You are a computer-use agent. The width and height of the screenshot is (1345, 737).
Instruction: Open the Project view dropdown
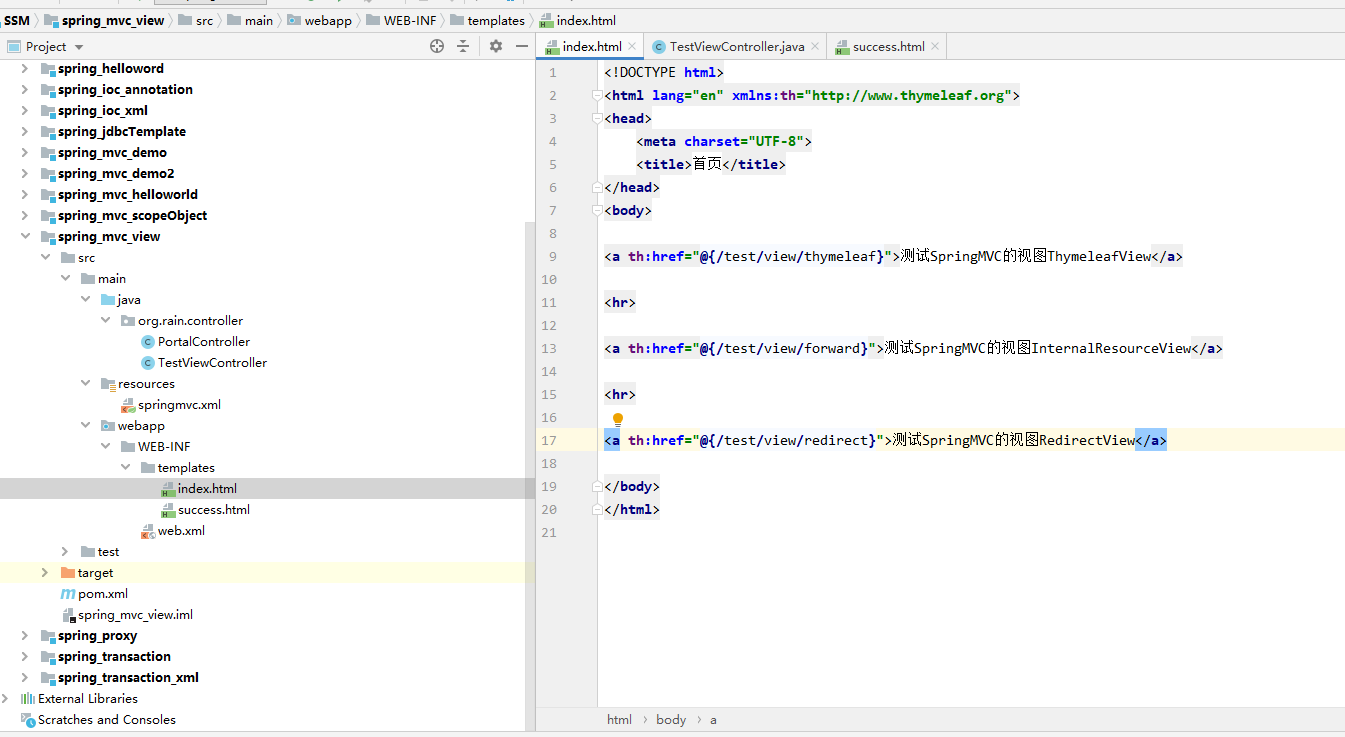[79, 47]
